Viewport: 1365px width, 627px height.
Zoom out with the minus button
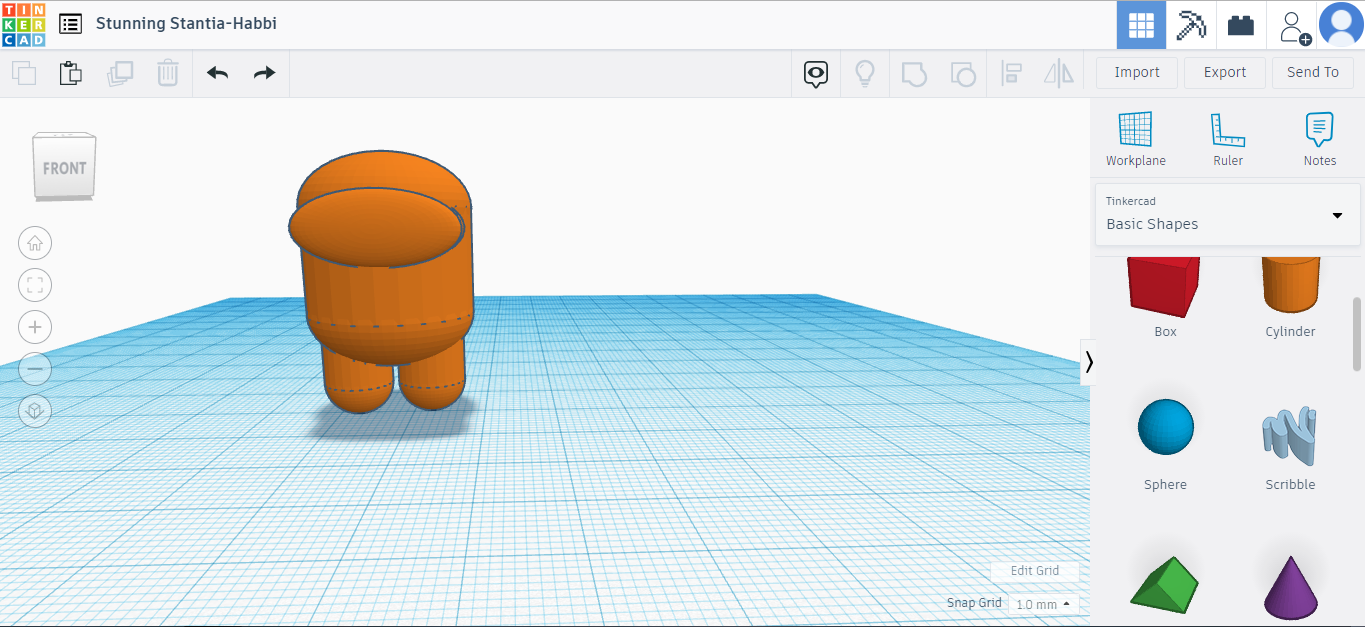coord(35,369)
